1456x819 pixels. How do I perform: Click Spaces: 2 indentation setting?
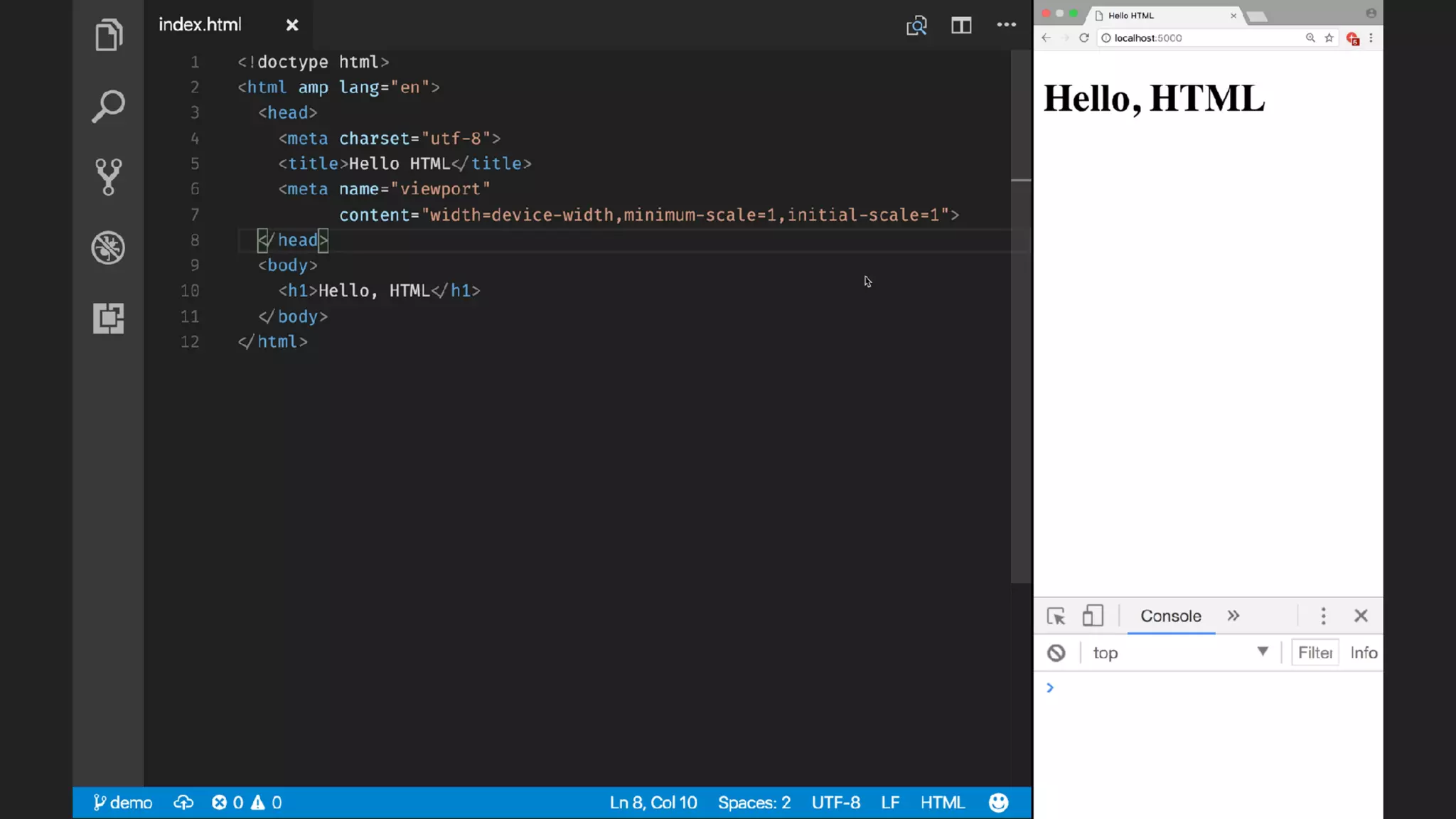click(754, 803)
